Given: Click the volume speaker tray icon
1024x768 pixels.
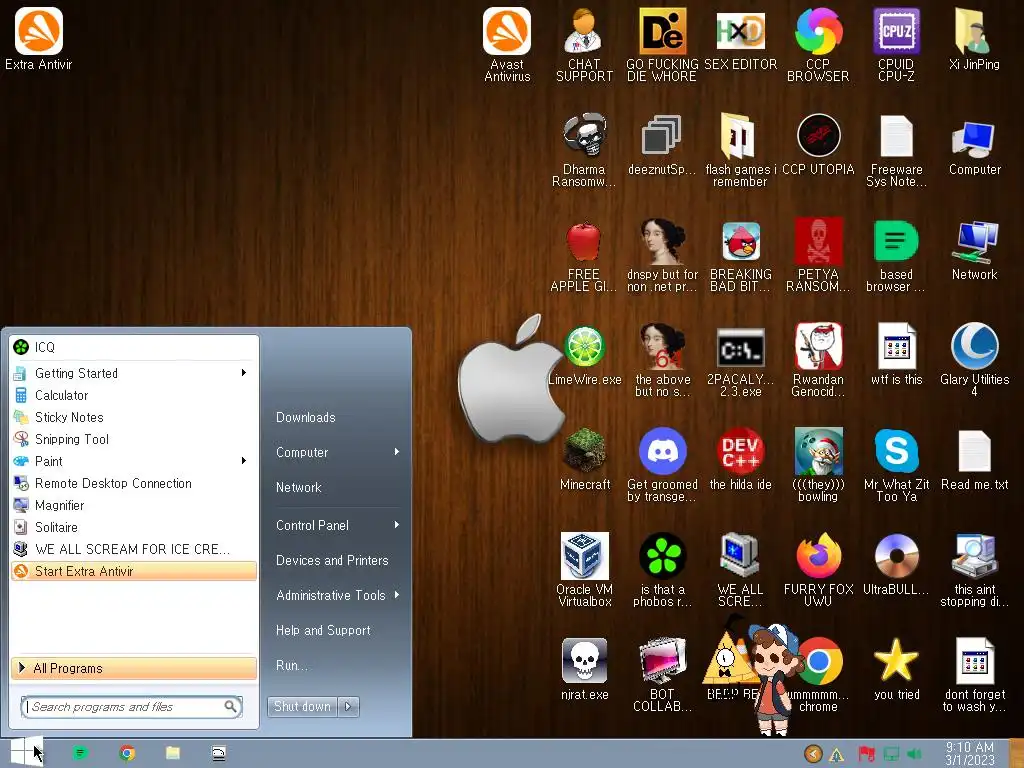Looking at the screenshot, I should 914,754.
